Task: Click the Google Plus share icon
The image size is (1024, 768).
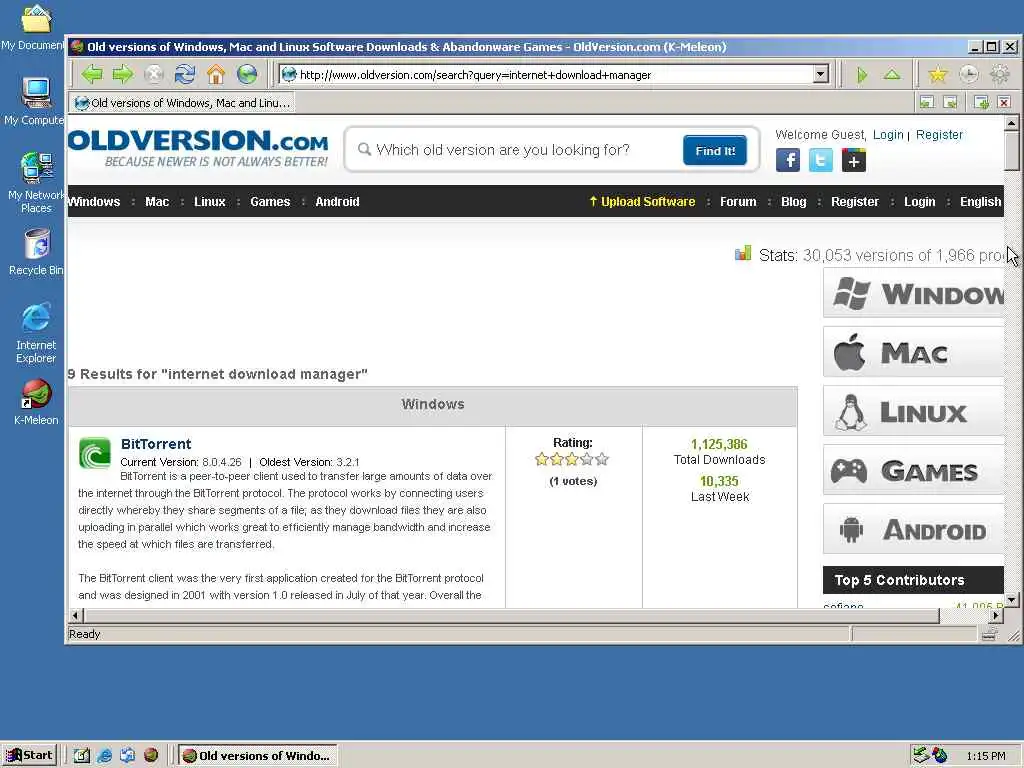Action: (854, 160)
